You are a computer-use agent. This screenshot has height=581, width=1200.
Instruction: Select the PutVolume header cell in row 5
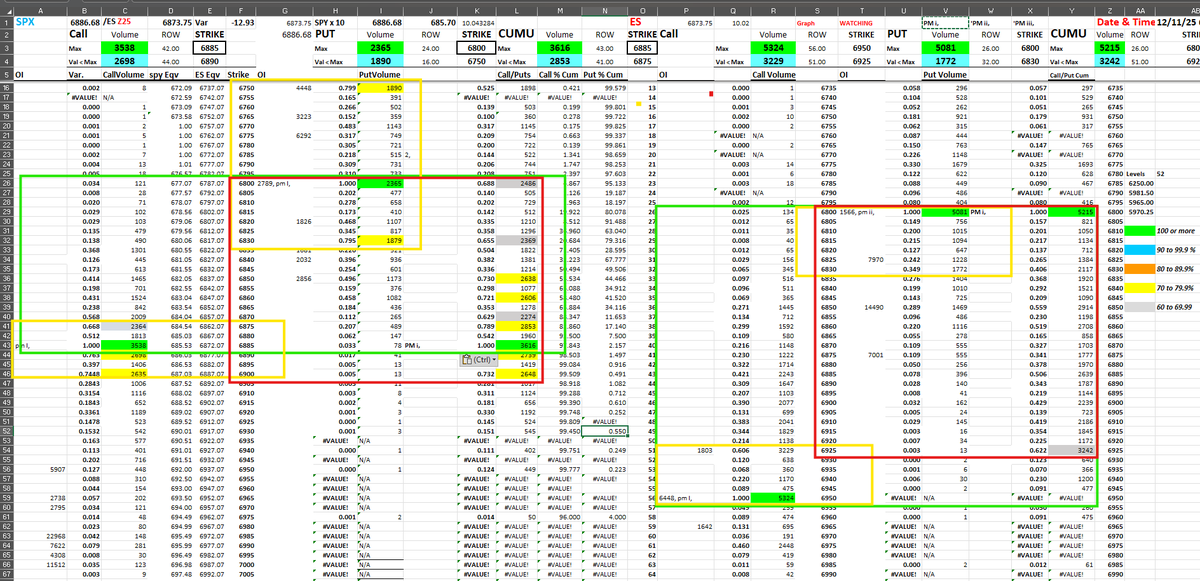(x=380, y=74)
